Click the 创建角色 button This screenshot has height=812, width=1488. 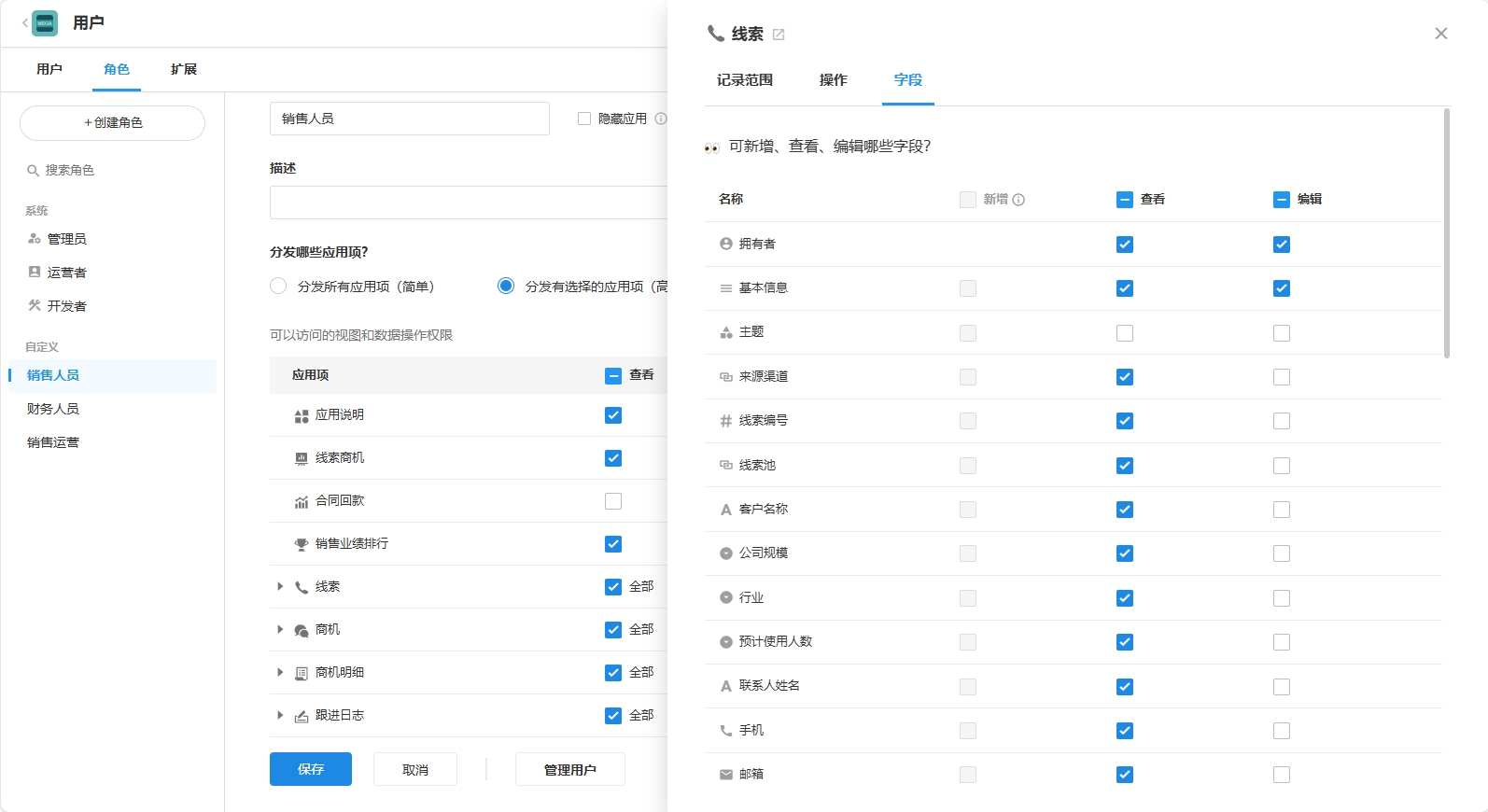(x=113, y=123)
